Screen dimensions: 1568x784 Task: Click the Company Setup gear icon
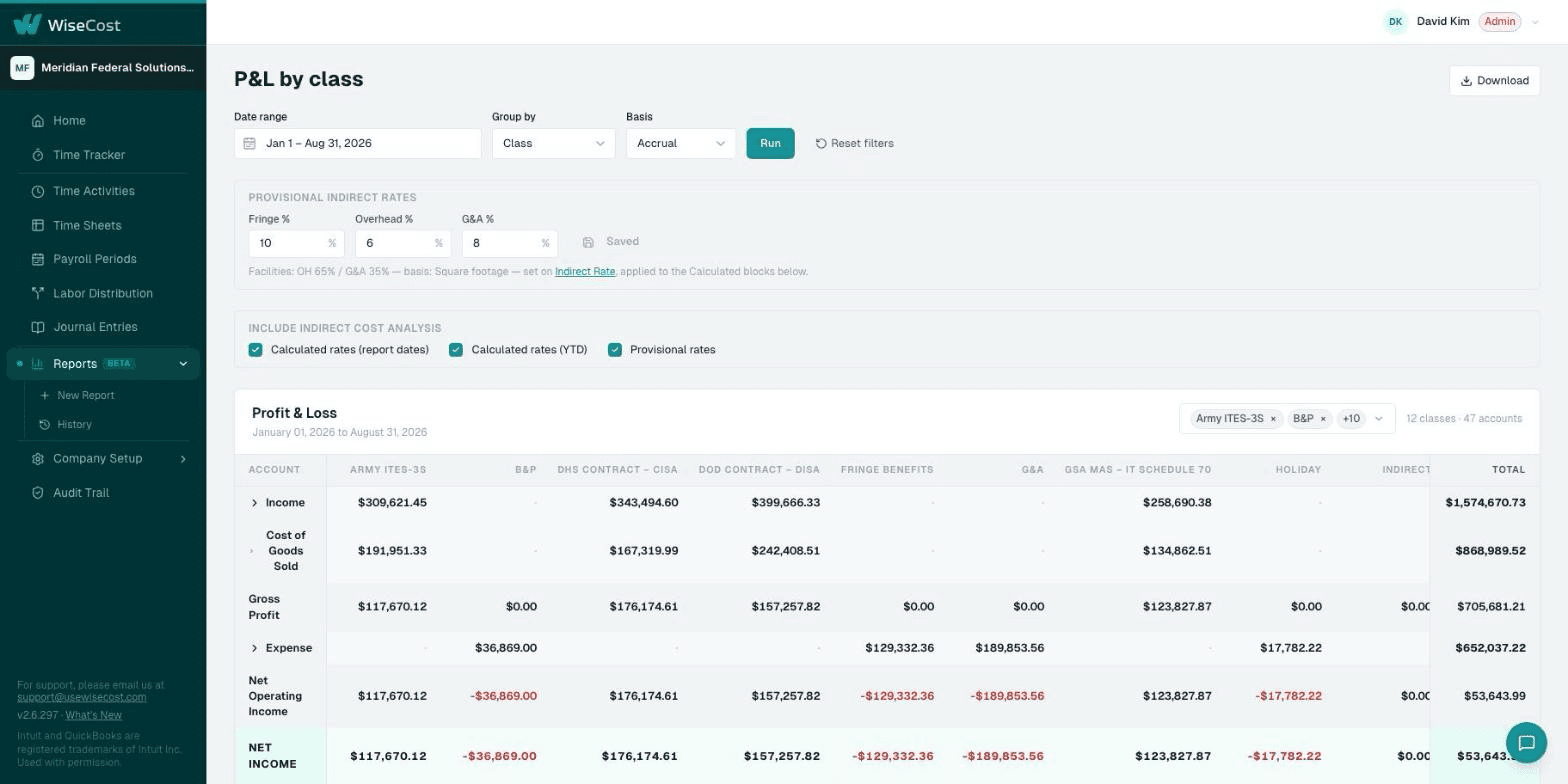pos(38,459)
